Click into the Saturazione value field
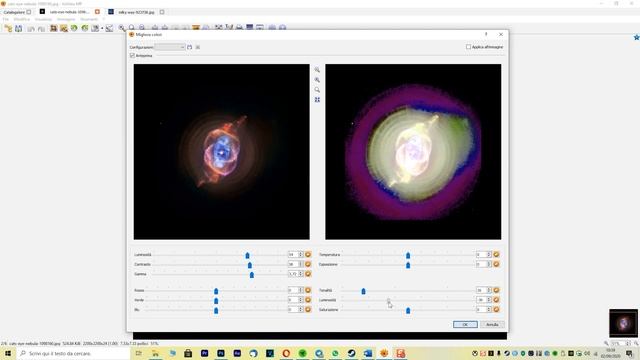The image size is (640, 360). tap(481, 310)
